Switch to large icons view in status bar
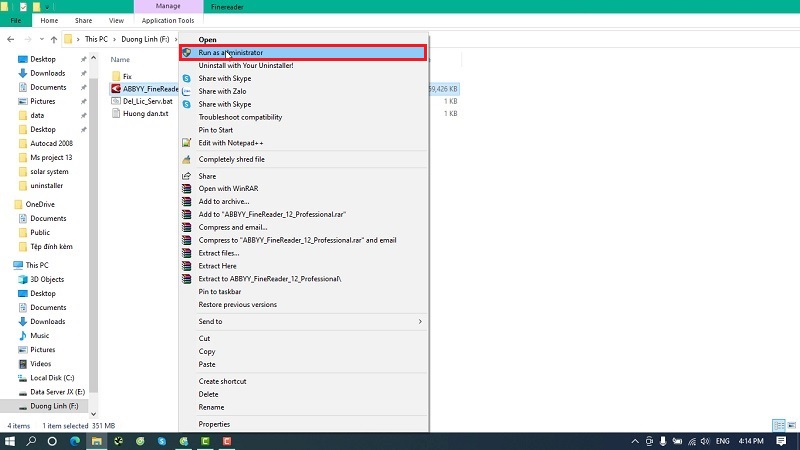The image size is (800, 450). 791,426
